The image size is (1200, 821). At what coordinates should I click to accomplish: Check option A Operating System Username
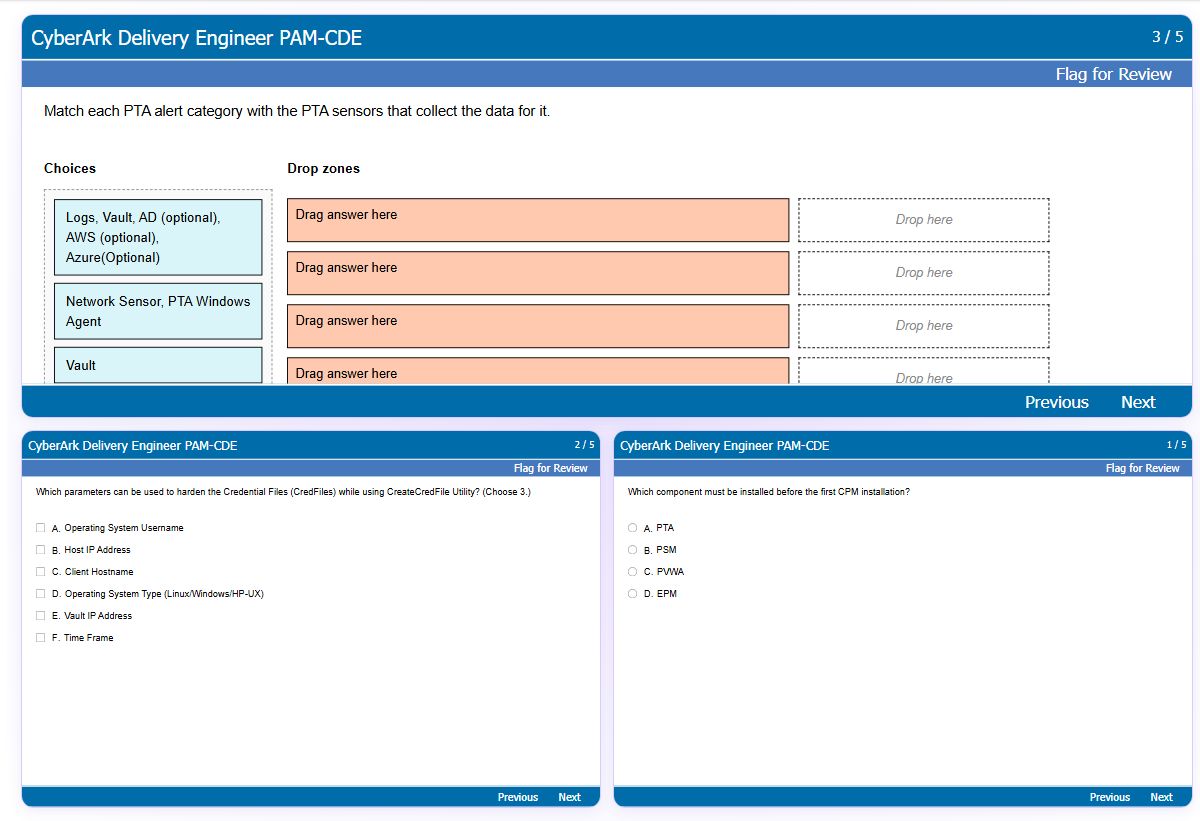40,528
